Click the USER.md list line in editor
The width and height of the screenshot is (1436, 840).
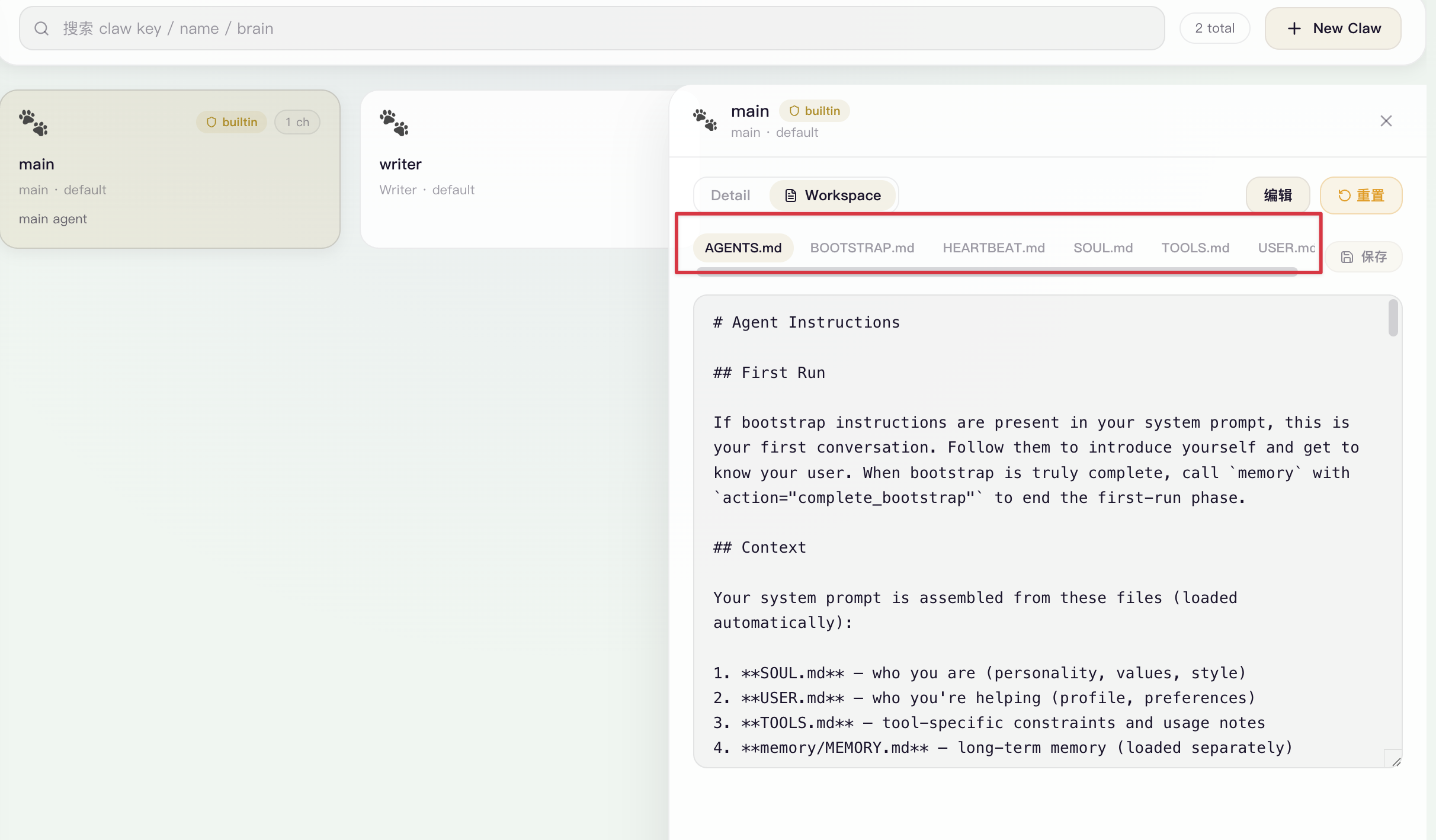click(984, 698)
